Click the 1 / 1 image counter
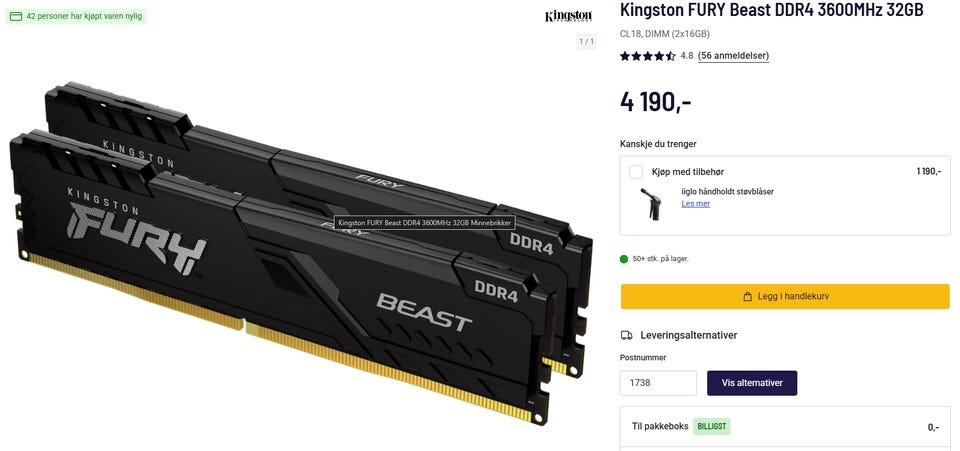This screenshot has width=960, height=451. coord(586,42)
